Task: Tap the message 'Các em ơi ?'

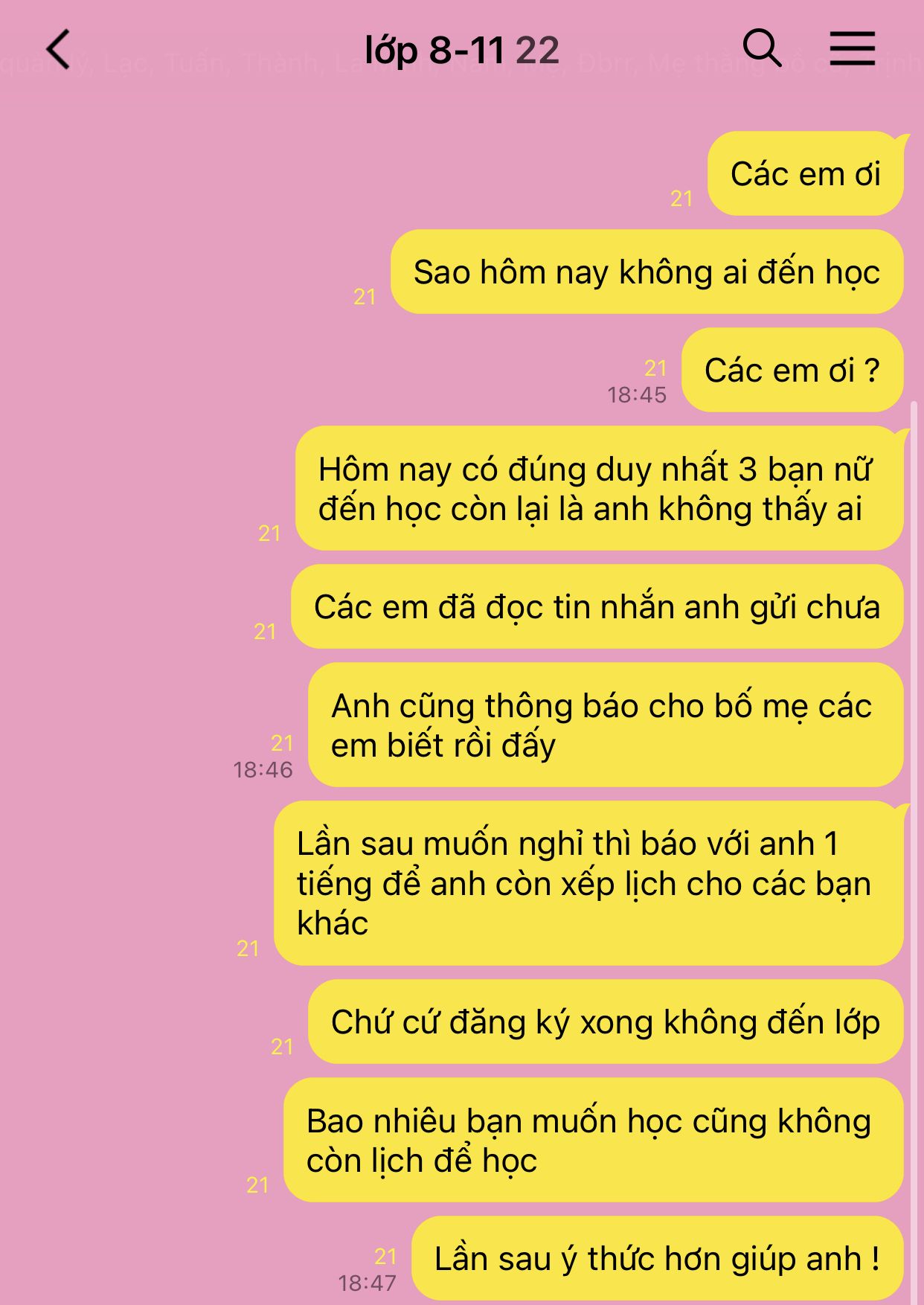Action: (792, 371)
